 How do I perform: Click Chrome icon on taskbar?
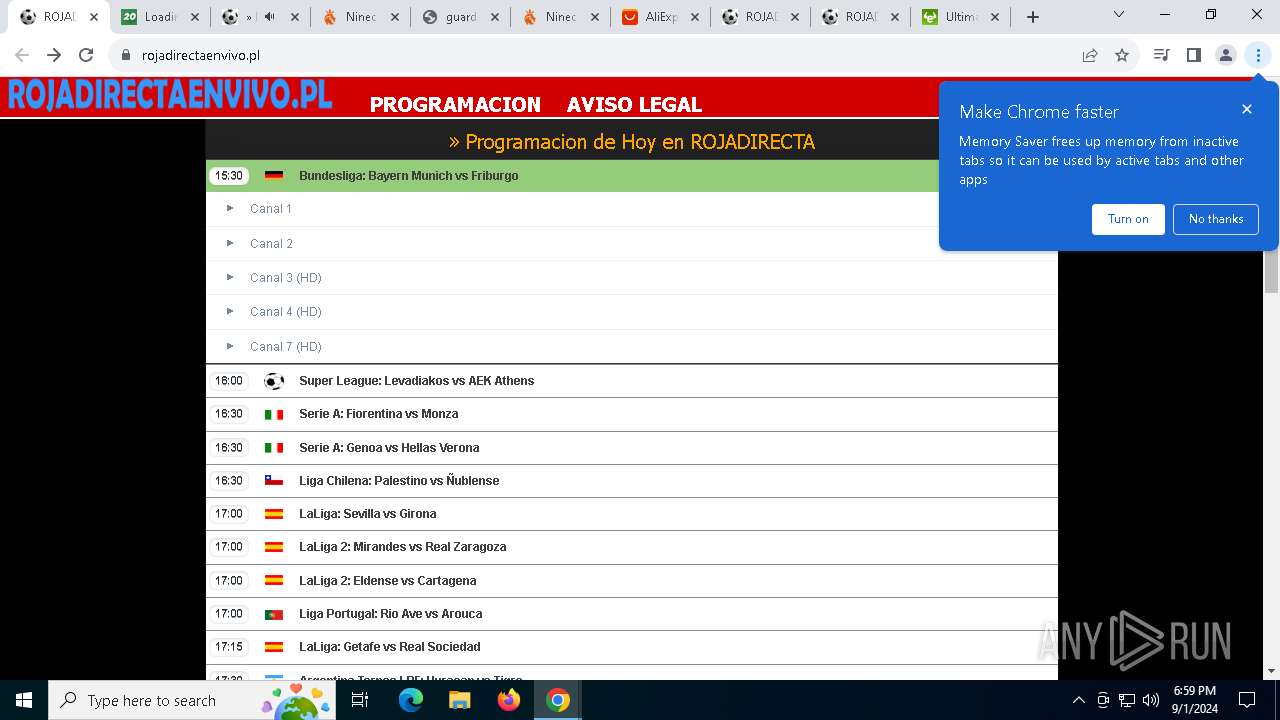pyautogui.click(x=558, y=700)
